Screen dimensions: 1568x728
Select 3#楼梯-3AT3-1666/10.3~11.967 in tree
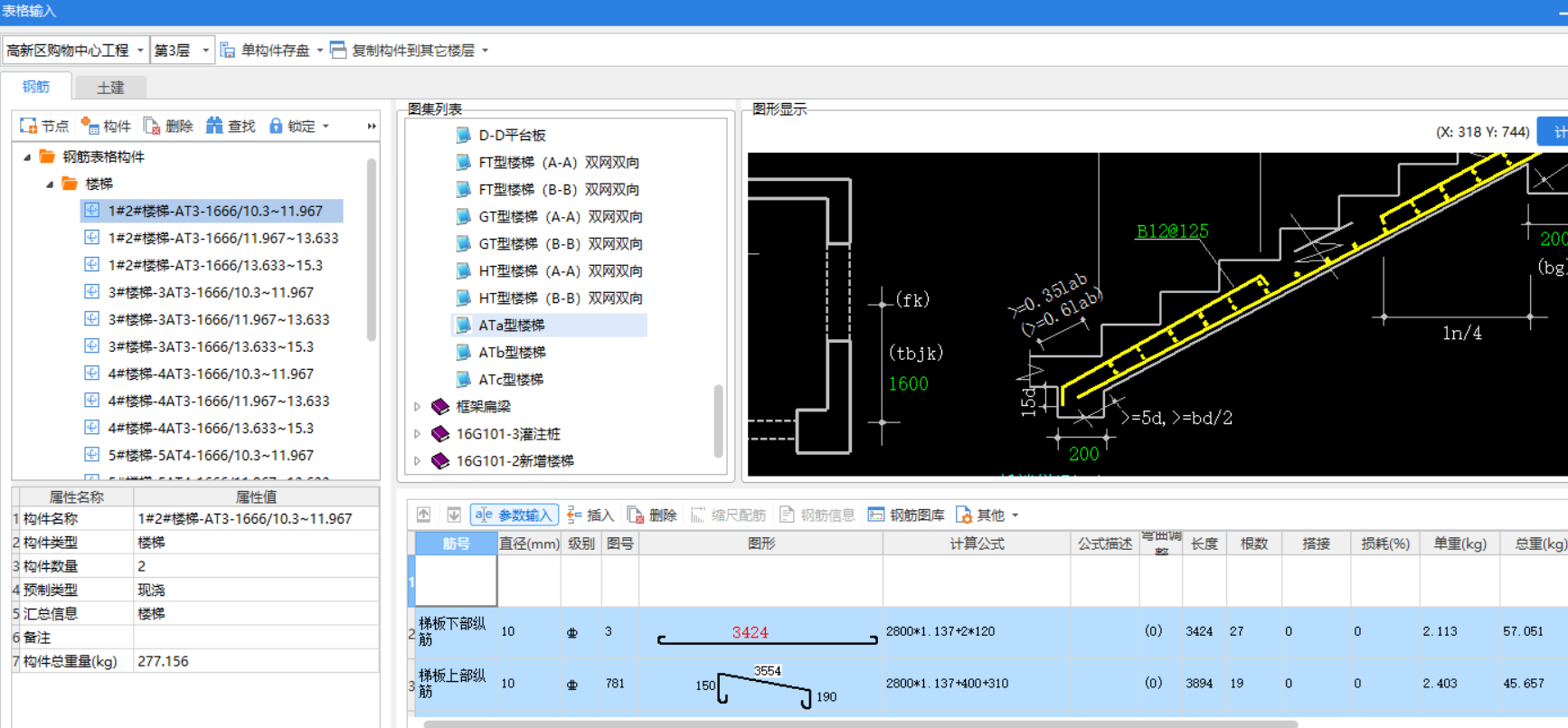pyautogui.click(x=211, y=292)
